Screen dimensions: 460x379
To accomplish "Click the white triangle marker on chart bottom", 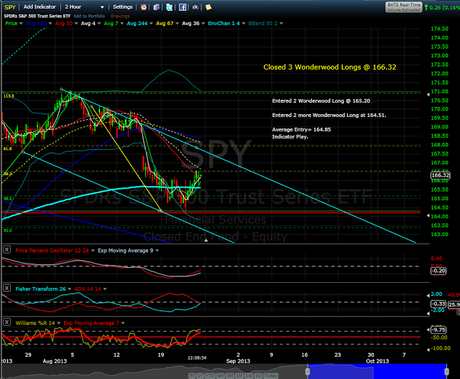I will pos(206,240).
